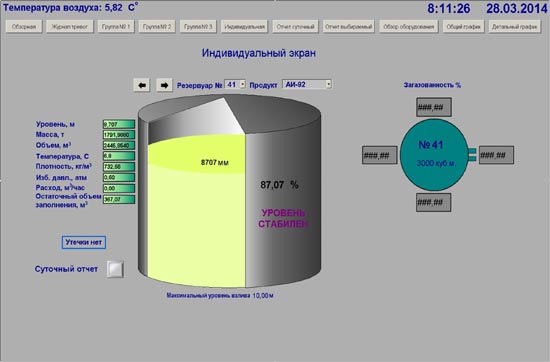
Task: Open Отчет суточный
Action: click(295, 27)
